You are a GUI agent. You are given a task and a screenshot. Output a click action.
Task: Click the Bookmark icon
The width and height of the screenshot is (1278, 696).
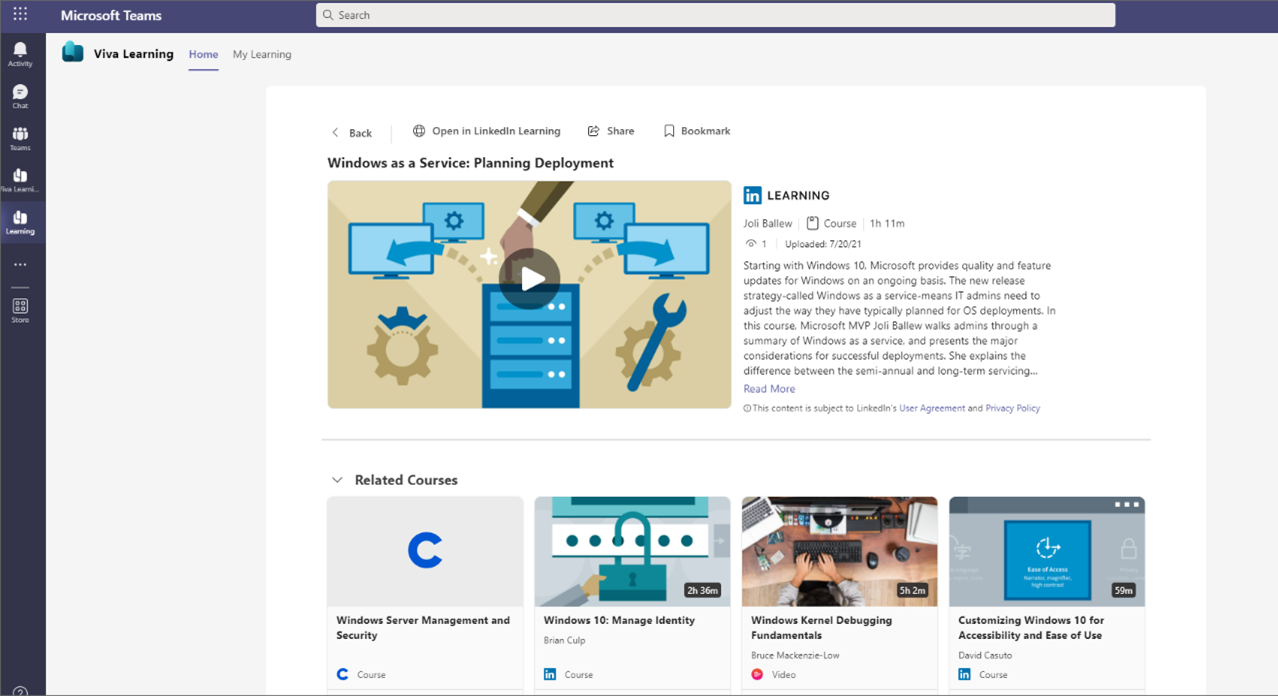click(669, 131)
